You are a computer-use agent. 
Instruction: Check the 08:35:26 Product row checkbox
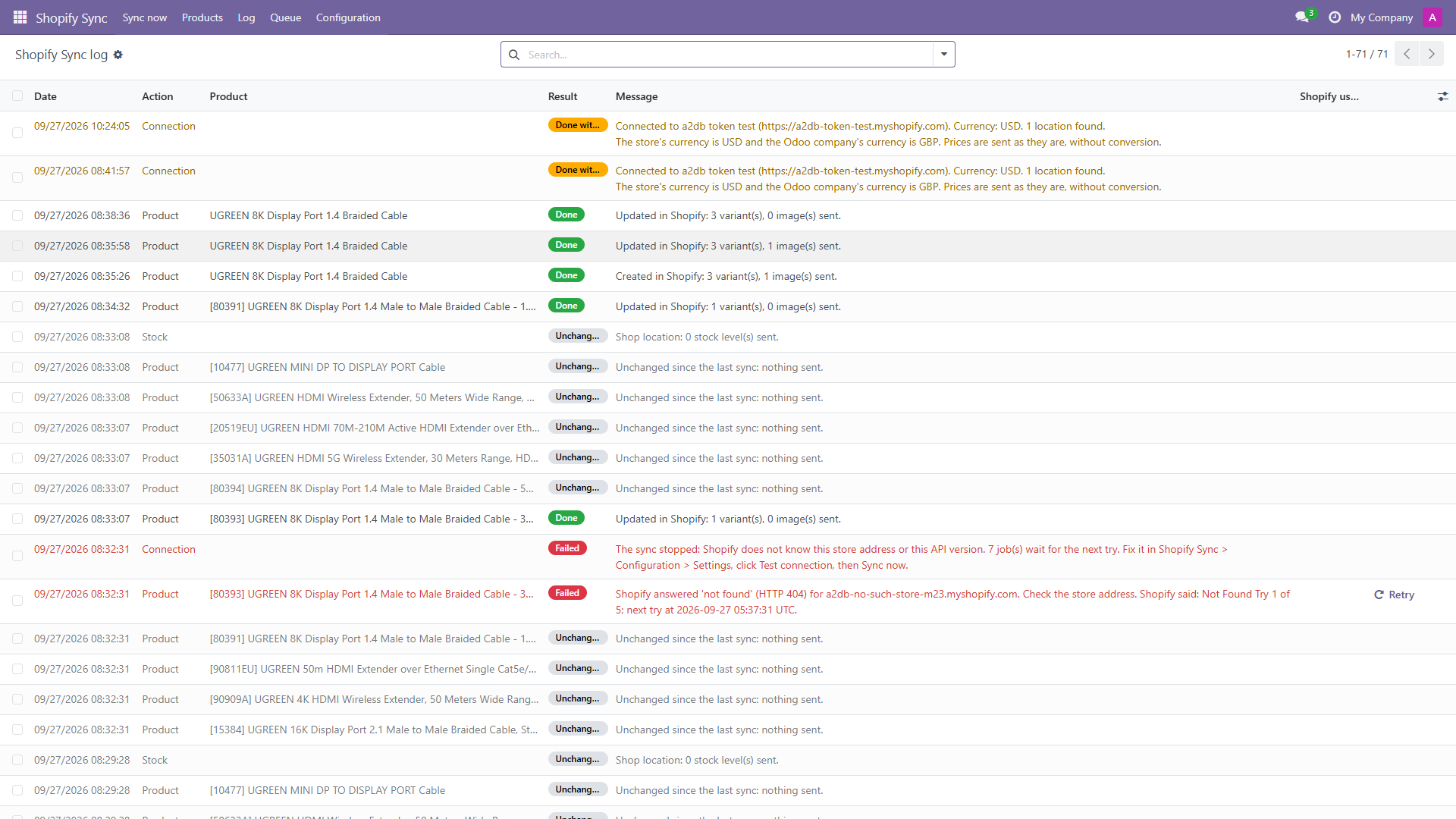pyautogui.click(x=17, y=276)
